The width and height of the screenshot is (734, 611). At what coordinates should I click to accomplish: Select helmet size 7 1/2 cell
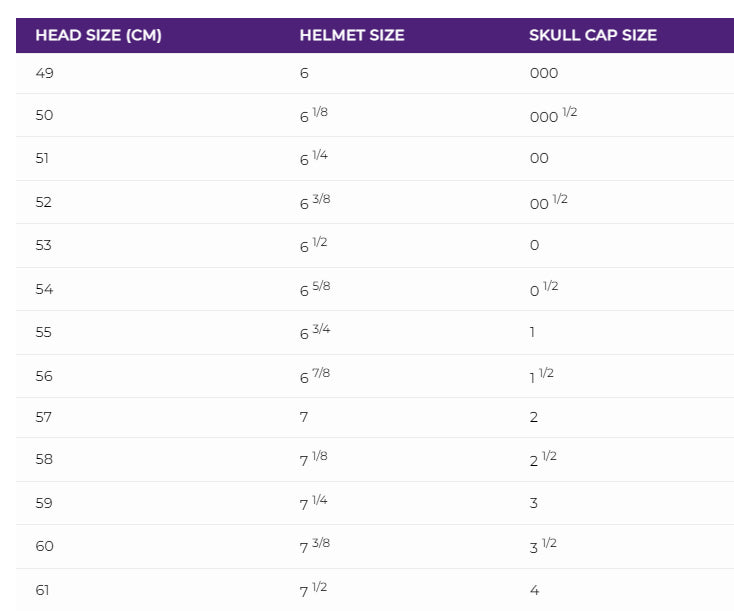pos(314,590)
